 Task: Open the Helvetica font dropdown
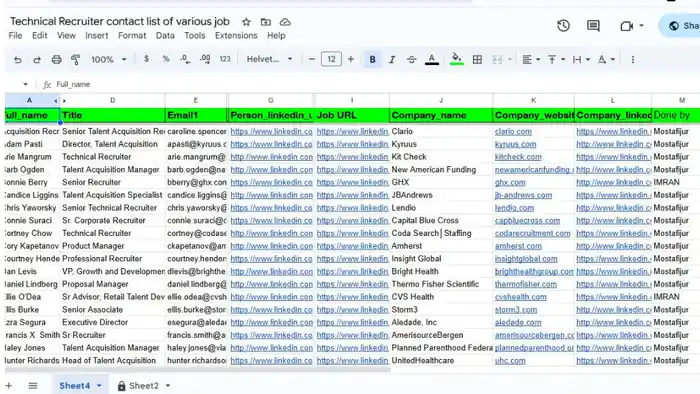269,59
